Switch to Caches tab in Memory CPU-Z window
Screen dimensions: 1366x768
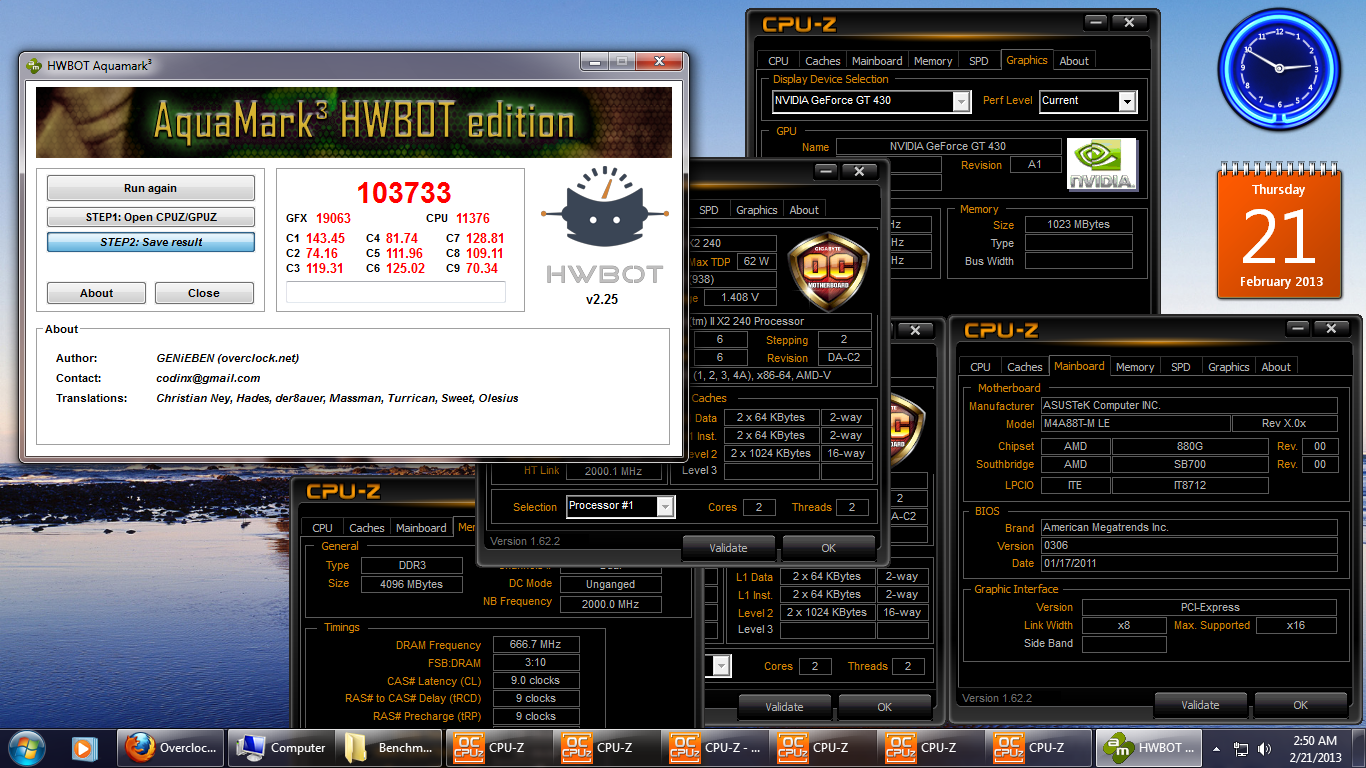(366, 528)
